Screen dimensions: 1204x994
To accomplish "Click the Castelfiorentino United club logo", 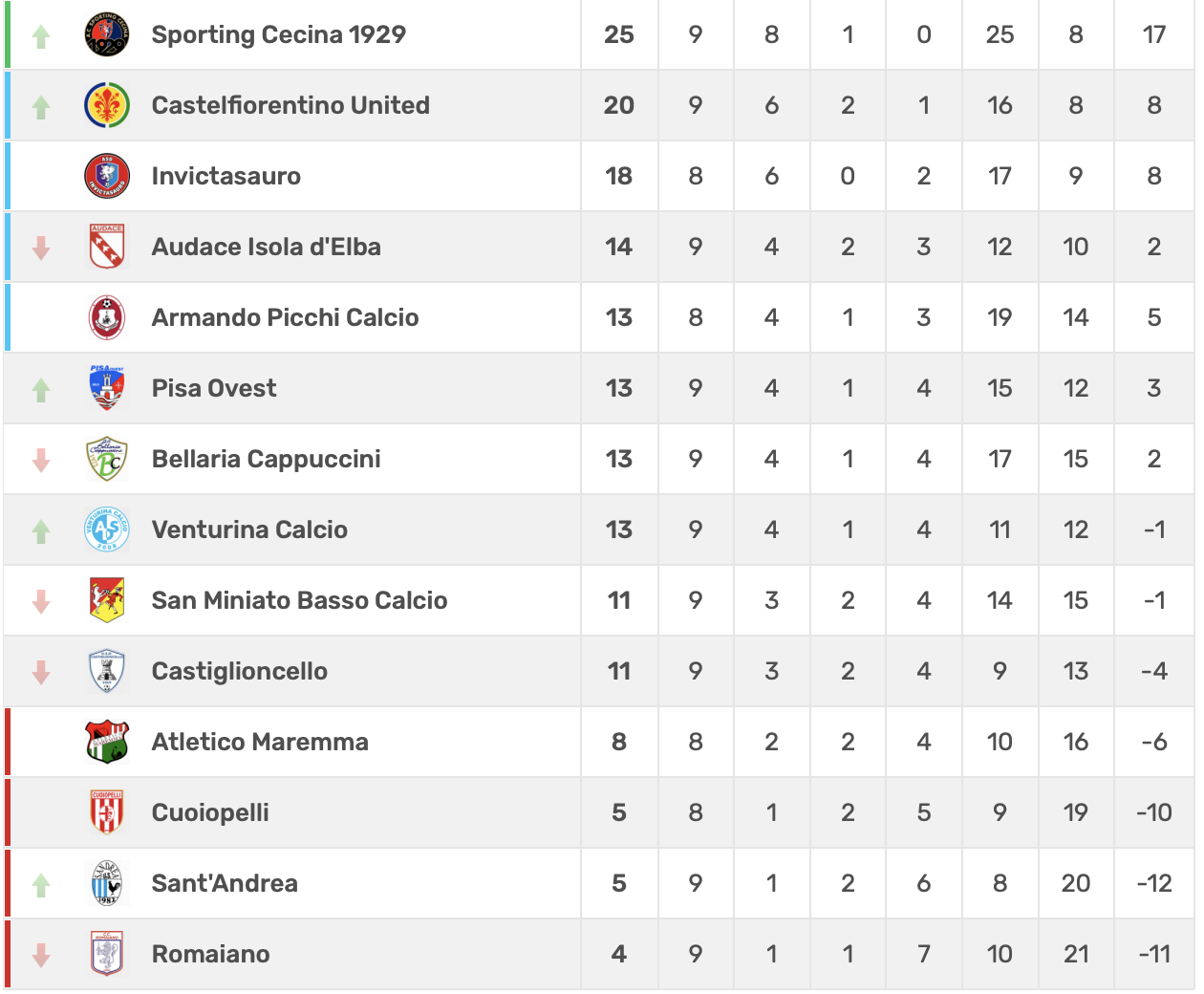I will pyautogui.click(x=107, y=106).
